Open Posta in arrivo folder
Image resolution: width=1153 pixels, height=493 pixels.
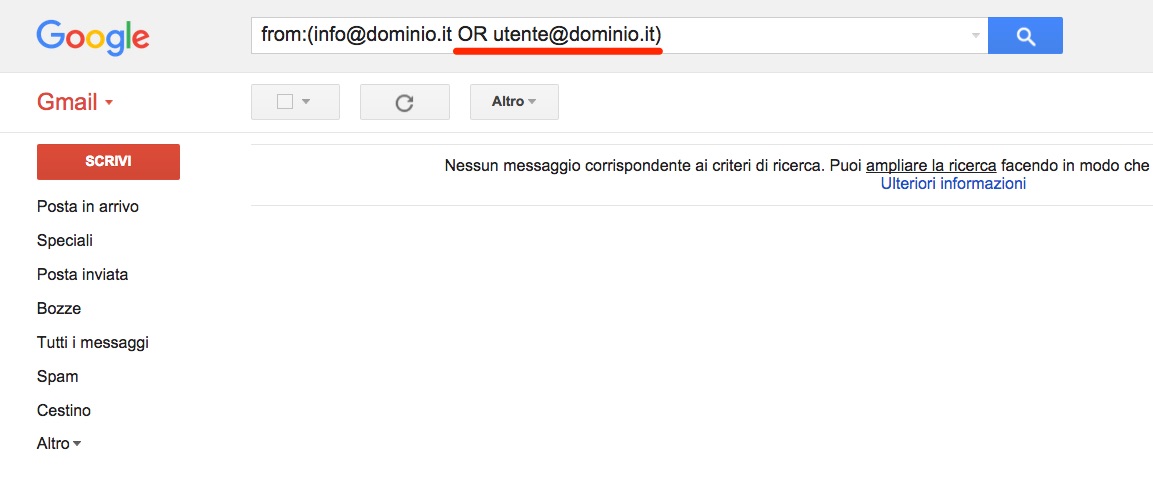point(88,207)
